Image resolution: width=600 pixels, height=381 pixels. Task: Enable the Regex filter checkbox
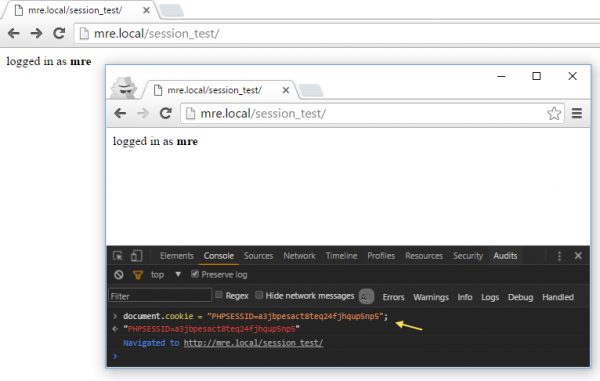(219, 295)
